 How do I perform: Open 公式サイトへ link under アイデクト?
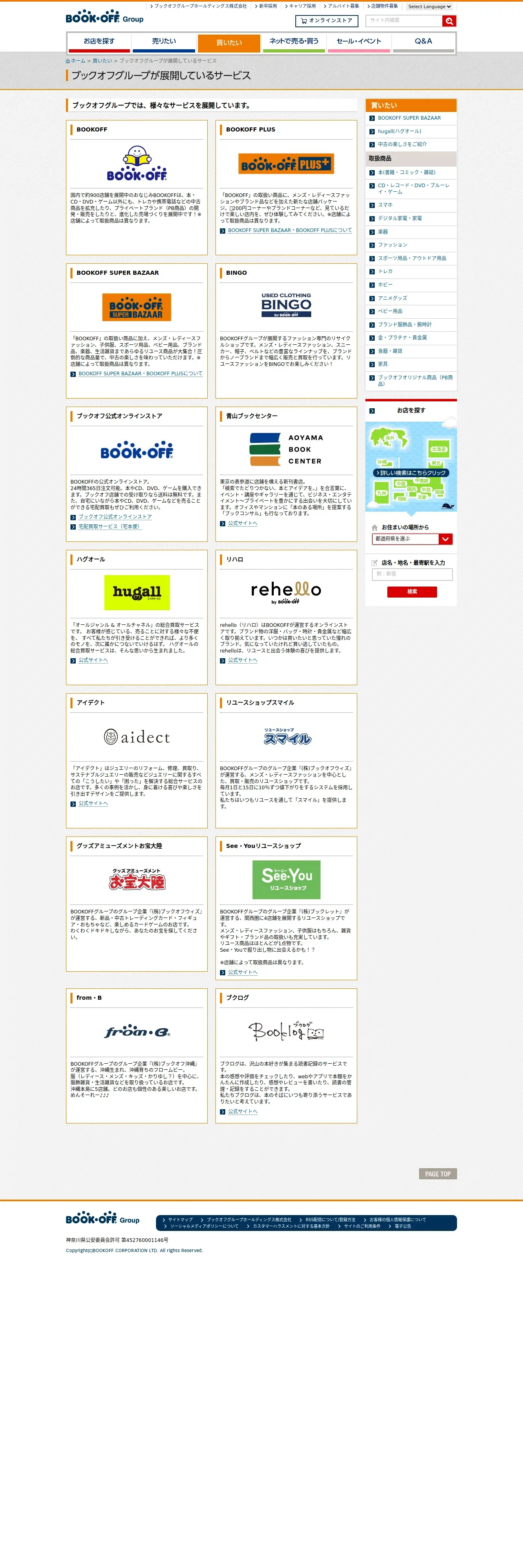tap(93, 804)
